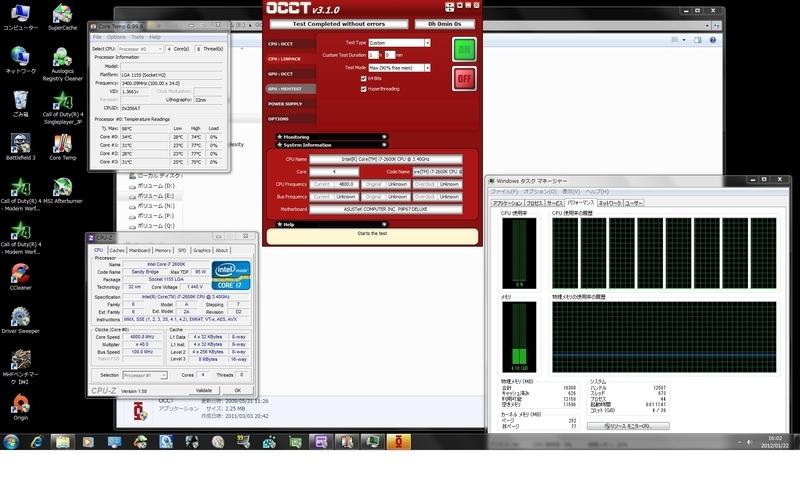Select the Driver Sweeper desktop icon

click(x=20, y=320)
